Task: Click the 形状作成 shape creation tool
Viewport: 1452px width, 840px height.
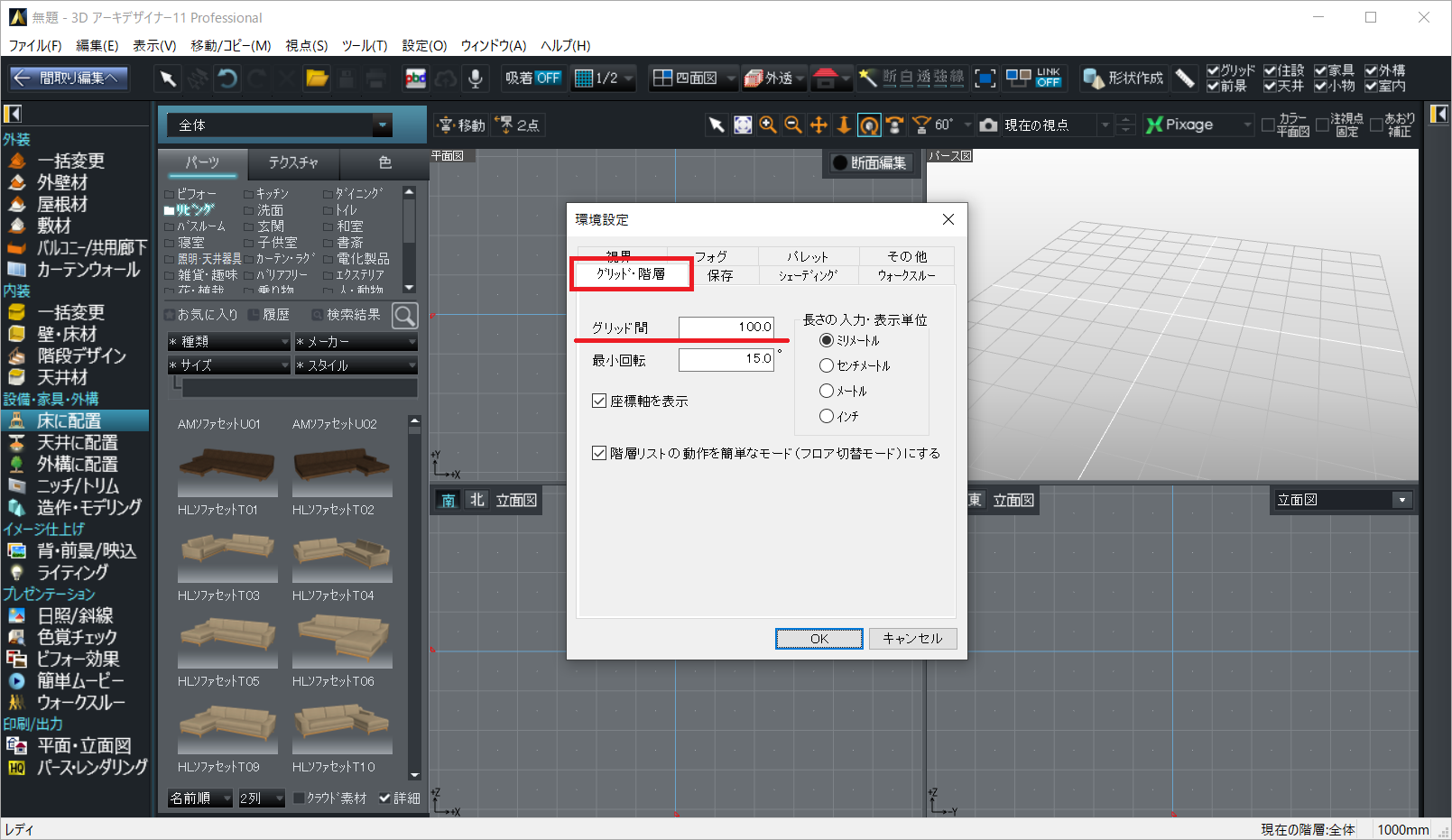Action: [1124, 78]
